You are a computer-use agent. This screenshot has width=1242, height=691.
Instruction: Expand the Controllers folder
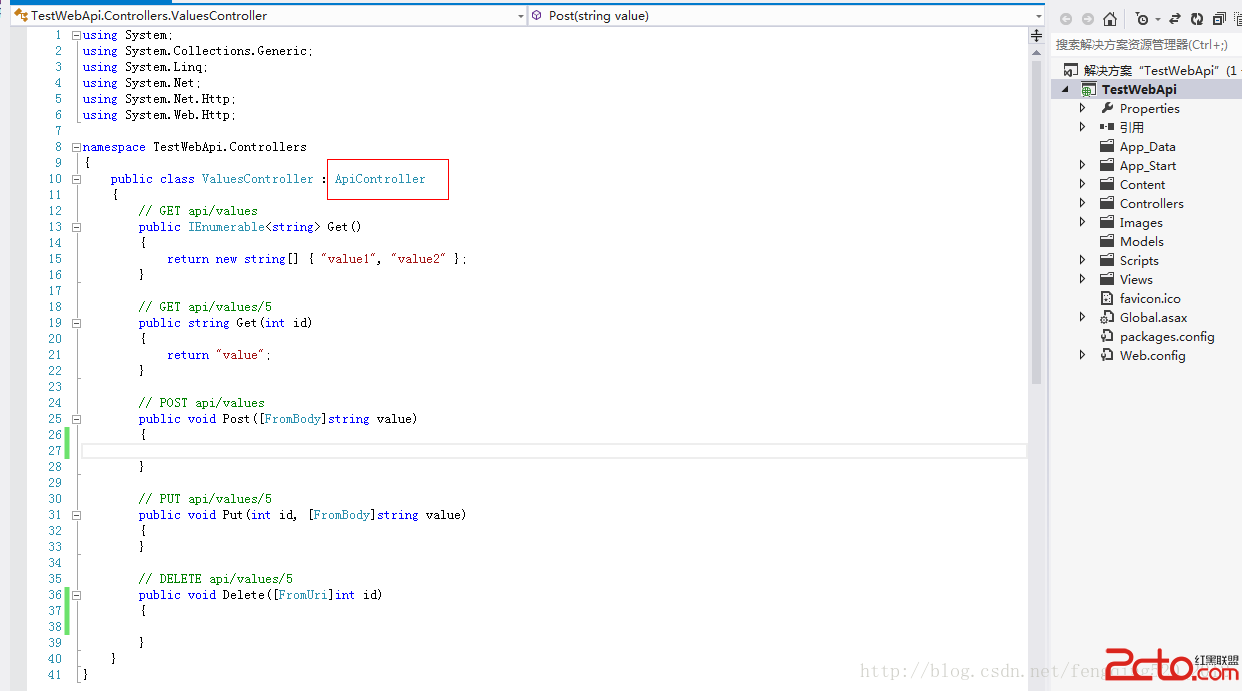tap(1083, 203)
